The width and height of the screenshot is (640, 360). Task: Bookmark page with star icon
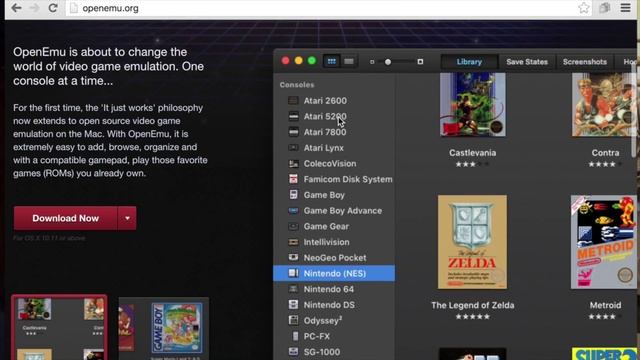point(584,8)
